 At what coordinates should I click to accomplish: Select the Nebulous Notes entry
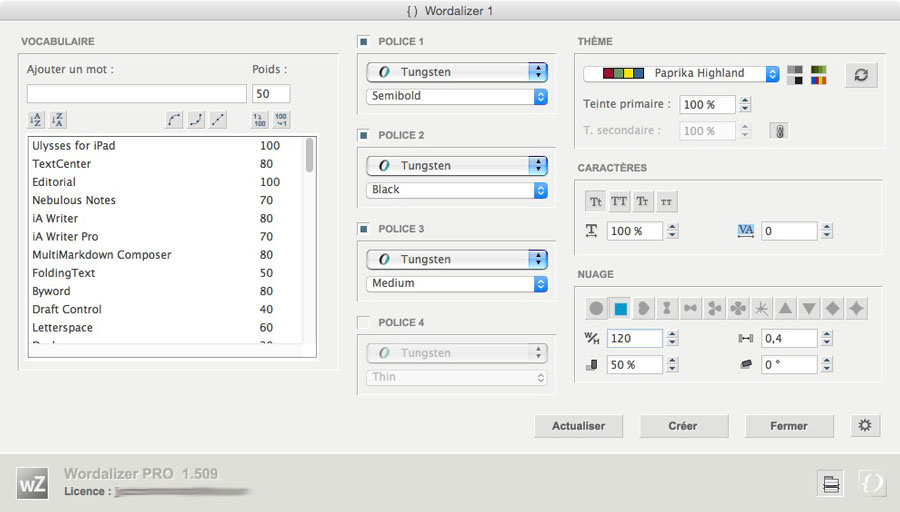click(165, 200)
